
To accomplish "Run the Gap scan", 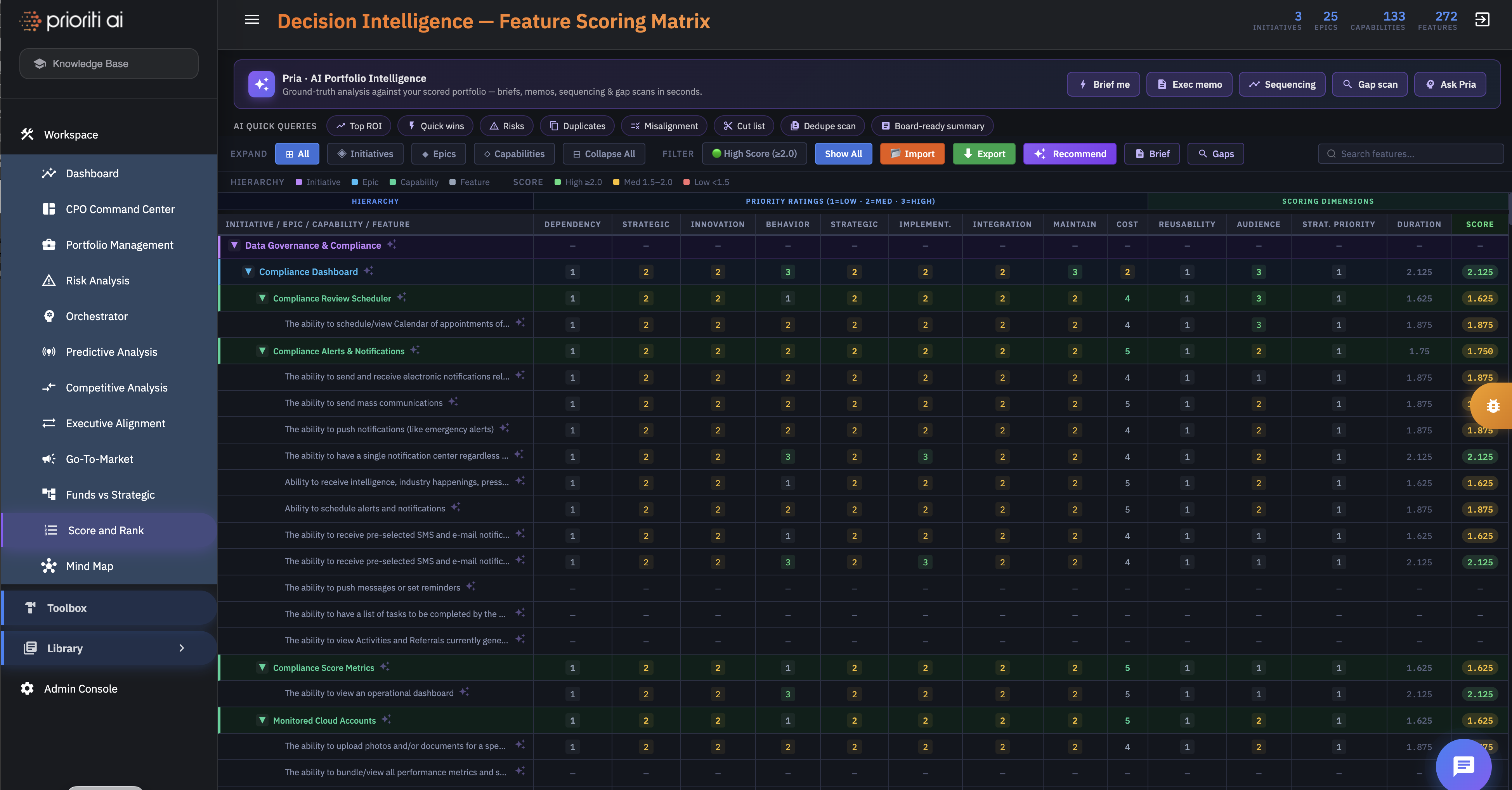I will click(x=1369, y=84).
